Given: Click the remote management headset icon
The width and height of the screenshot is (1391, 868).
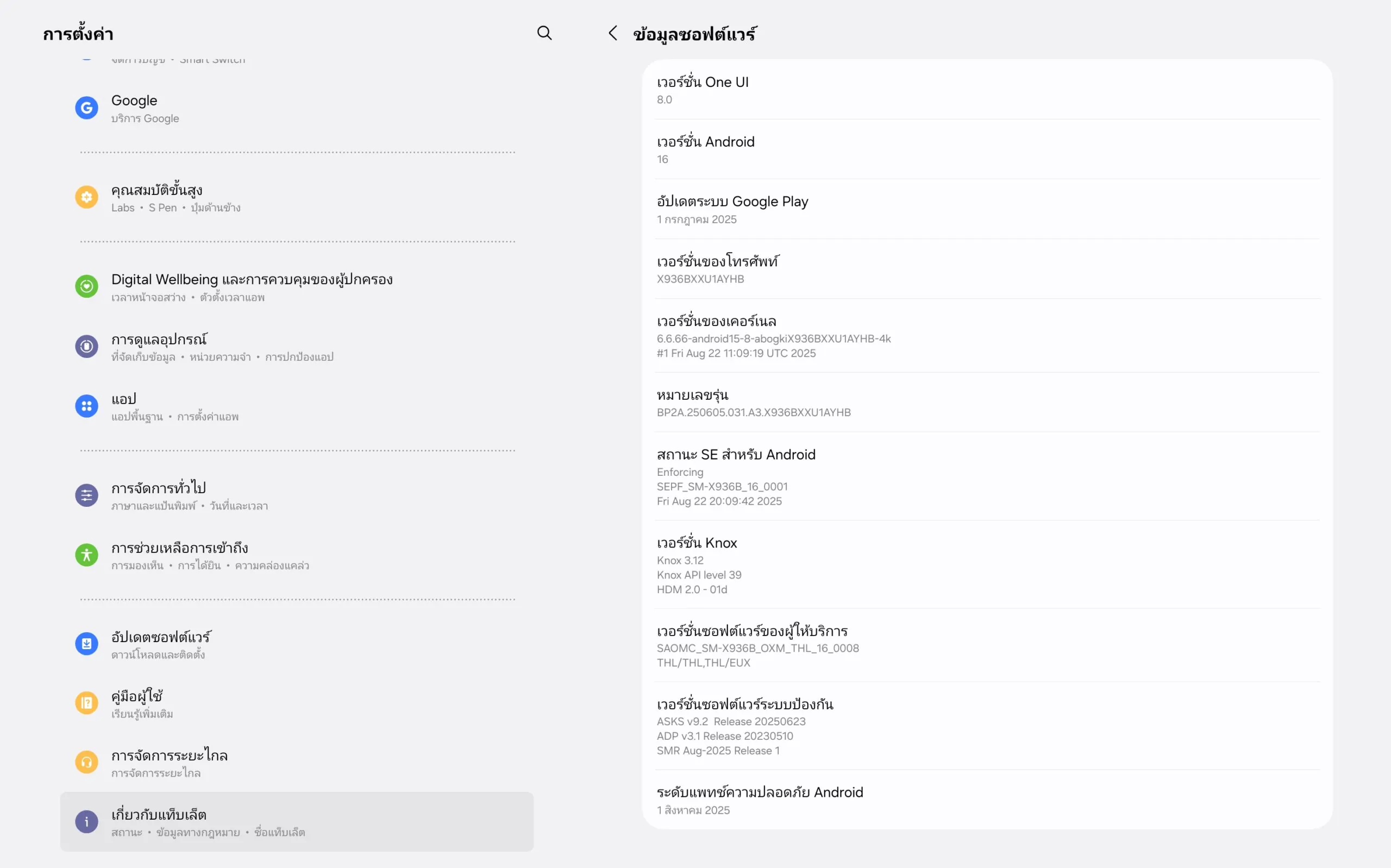Looking at the screenshot, I should pos(87,763).
